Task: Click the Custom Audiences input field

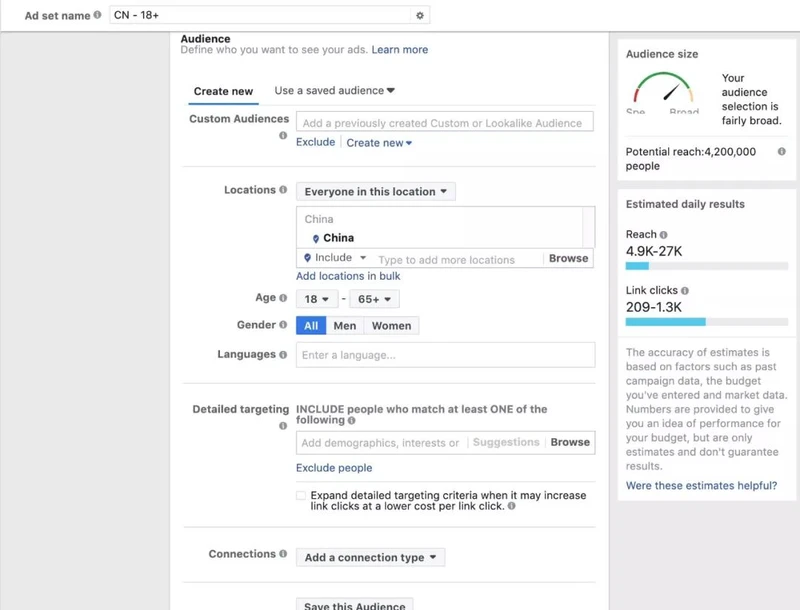Action: (x=444, y=122)
